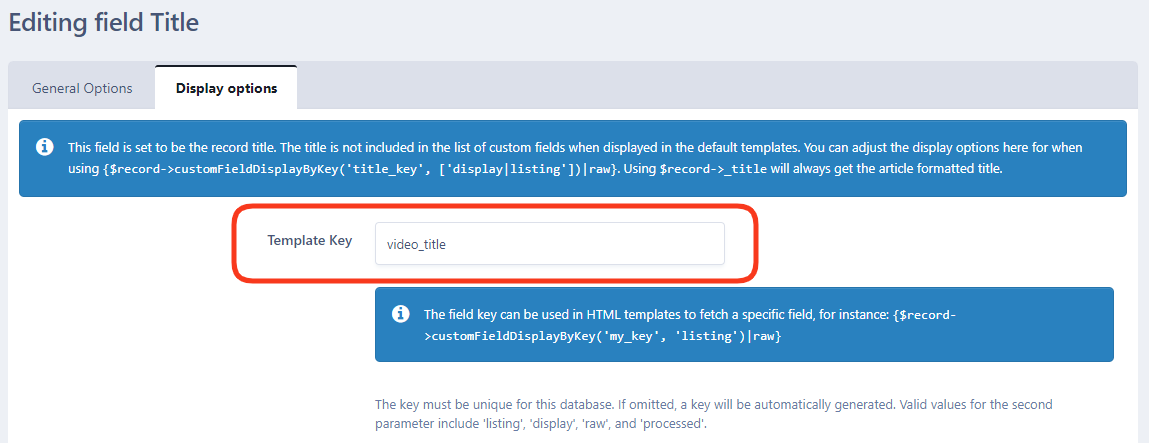1149x443 pixels.
Task: Click the info icon in the field key notice
Action: (400, 313)
